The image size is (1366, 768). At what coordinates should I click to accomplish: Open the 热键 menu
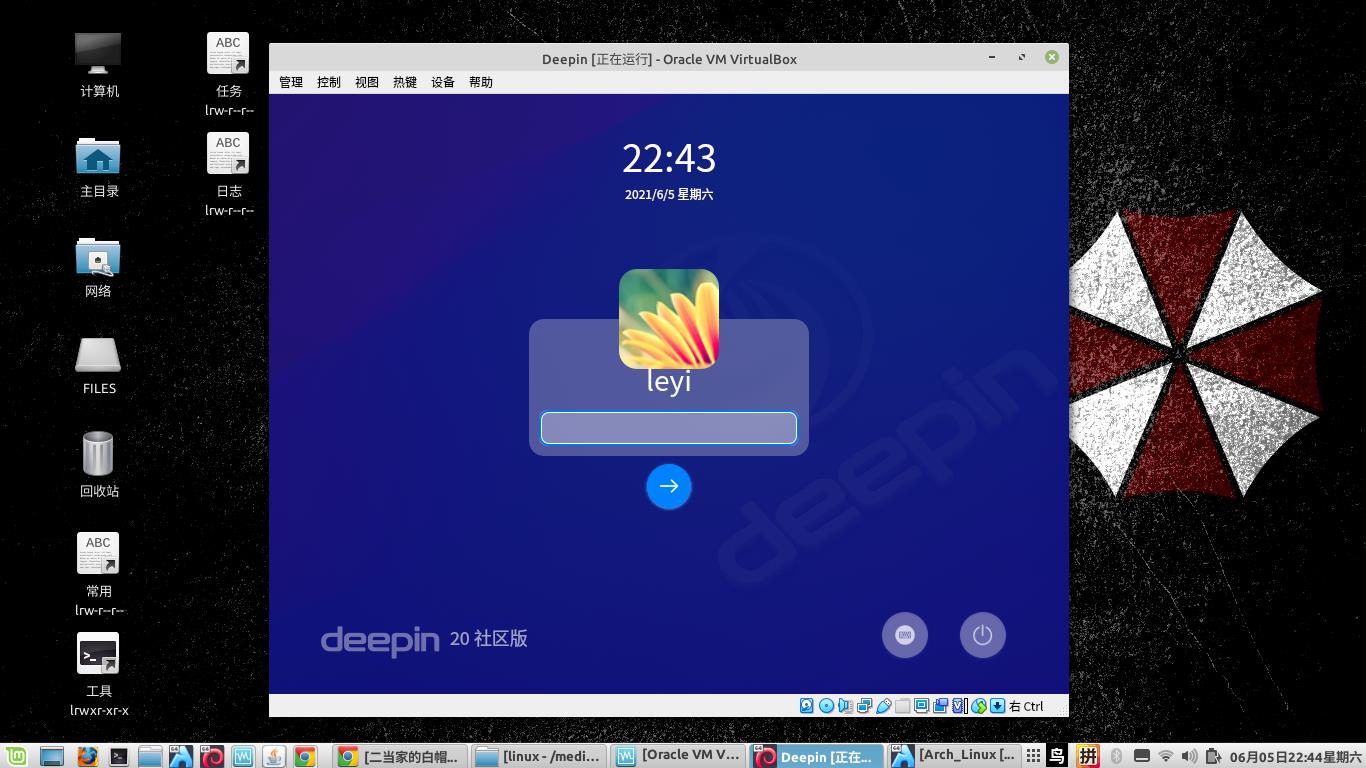coord(405,82)
